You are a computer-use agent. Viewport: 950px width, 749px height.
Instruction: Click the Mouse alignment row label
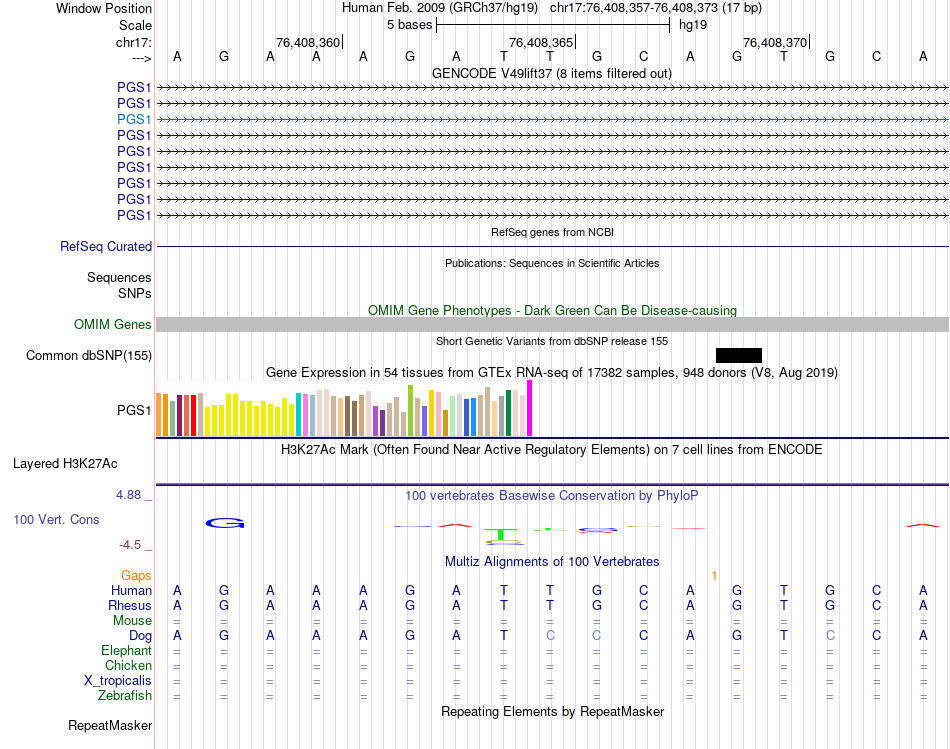point(132,621)
